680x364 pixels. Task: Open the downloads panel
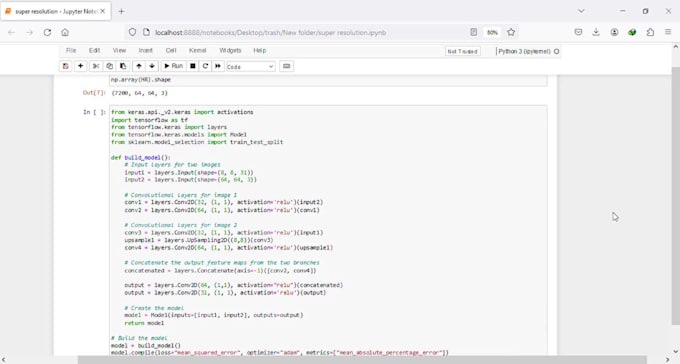pos(596,32)
